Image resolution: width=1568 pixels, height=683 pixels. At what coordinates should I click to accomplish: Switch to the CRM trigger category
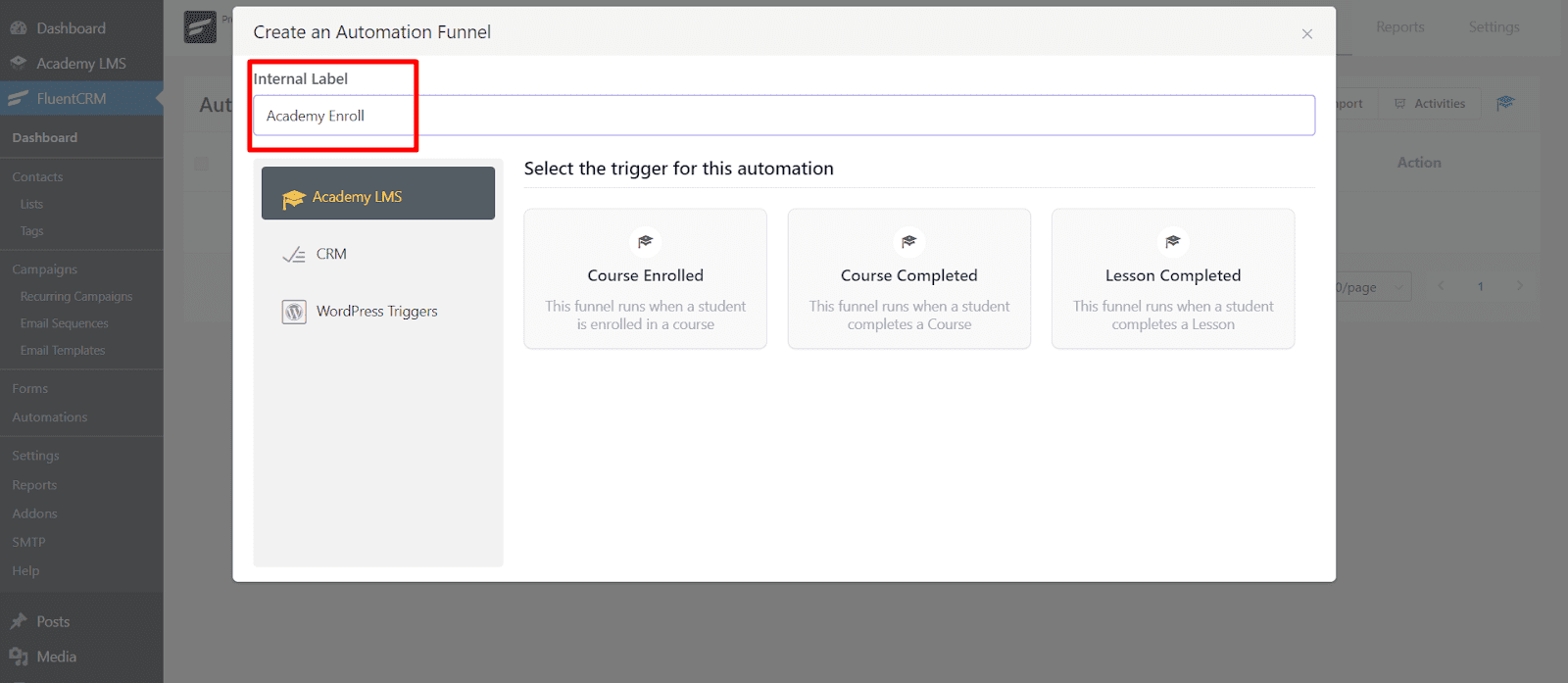click(x=331, y=255)
